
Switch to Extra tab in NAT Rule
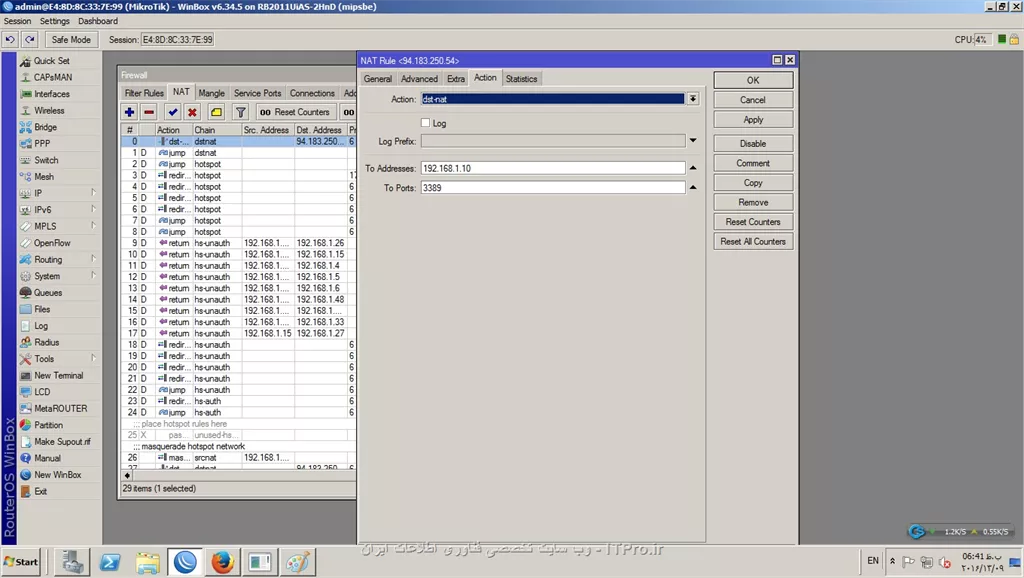pos(456,79)
